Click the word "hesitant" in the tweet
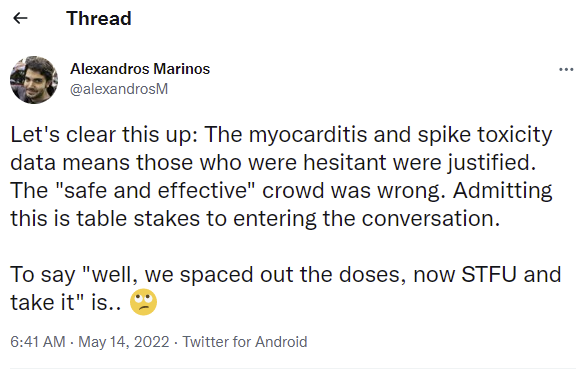587x376 pixels. [344, 163]
